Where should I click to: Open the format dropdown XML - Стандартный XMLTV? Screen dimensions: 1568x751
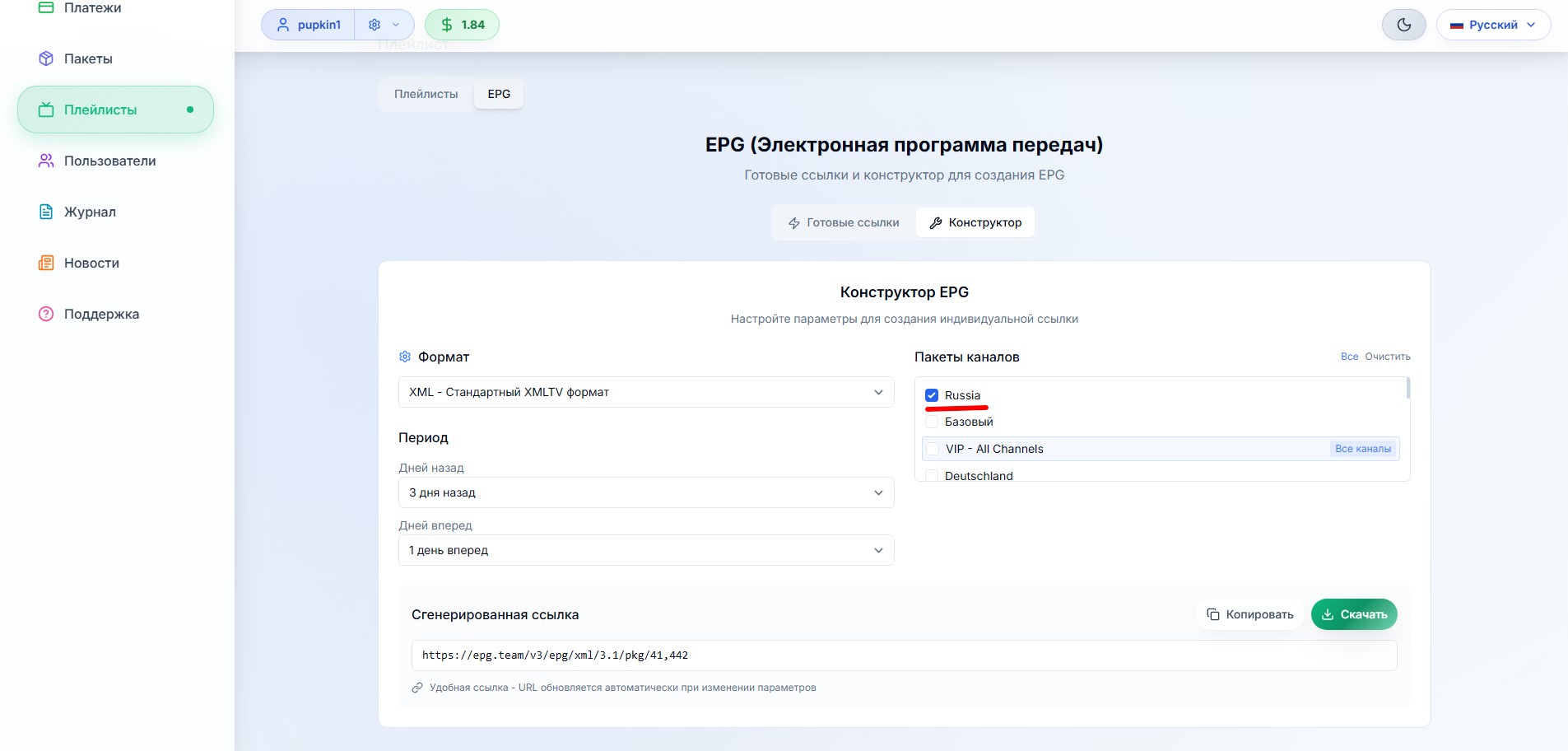645,392
